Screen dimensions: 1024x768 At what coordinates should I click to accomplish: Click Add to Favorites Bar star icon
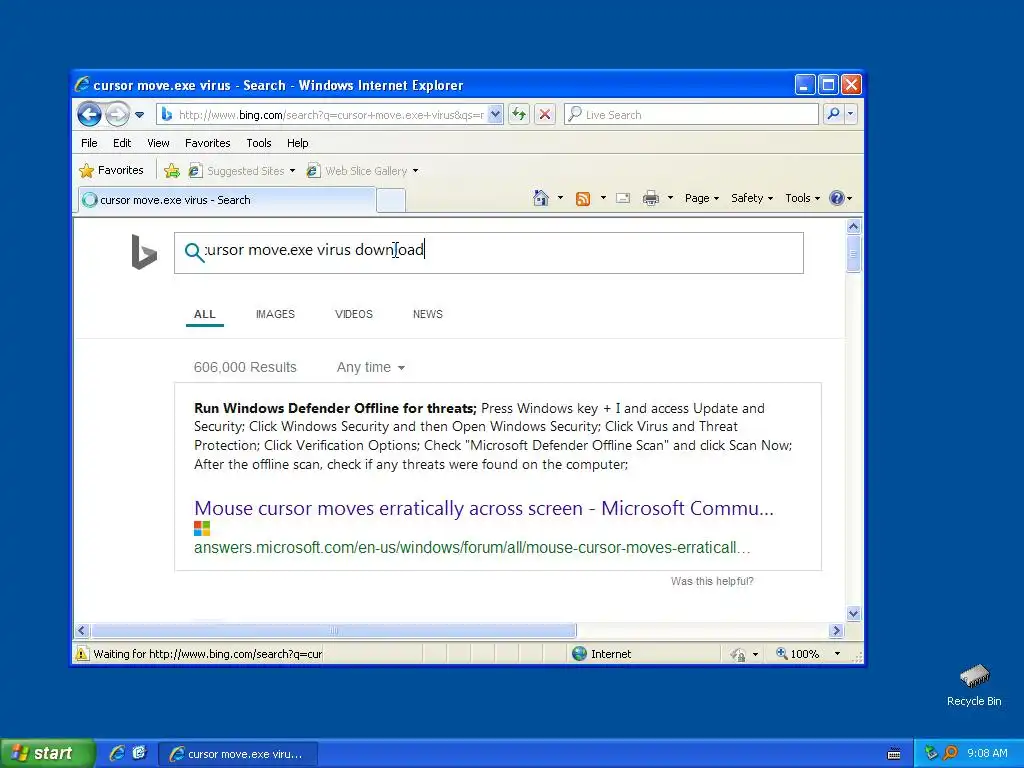coord(172,170)
